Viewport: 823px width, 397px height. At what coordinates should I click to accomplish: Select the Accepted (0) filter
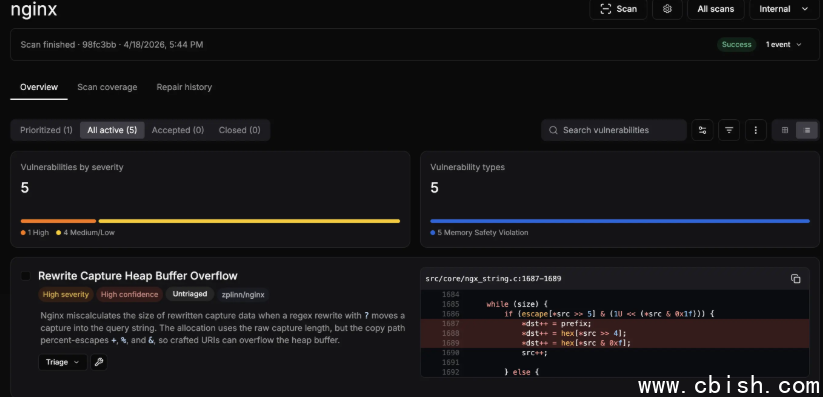tap(178, 130)
